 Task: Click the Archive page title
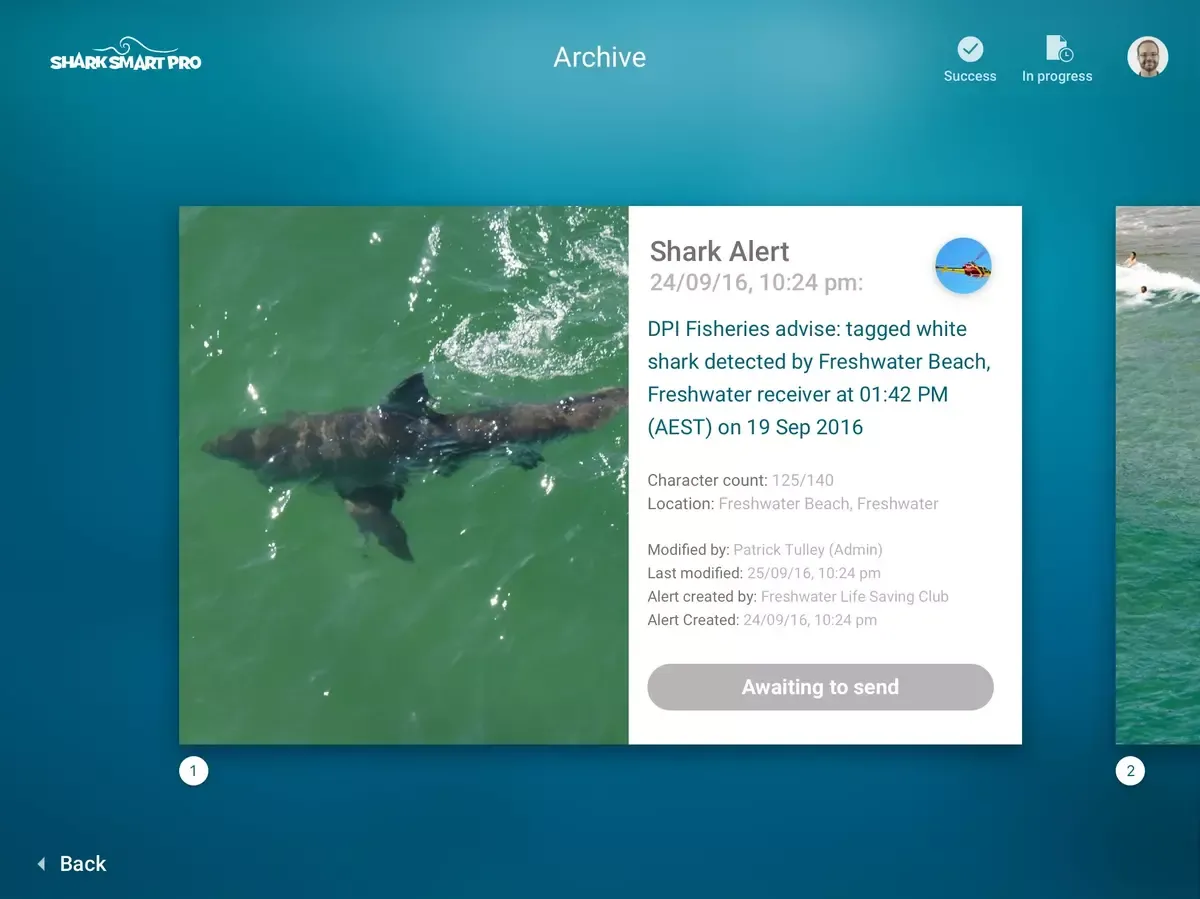click(x=600, y=57)
